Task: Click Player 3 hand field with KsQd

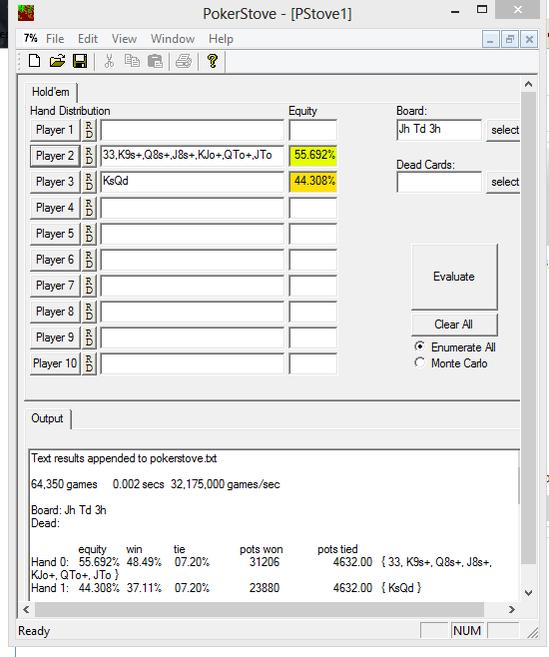Action: [192, 182]
